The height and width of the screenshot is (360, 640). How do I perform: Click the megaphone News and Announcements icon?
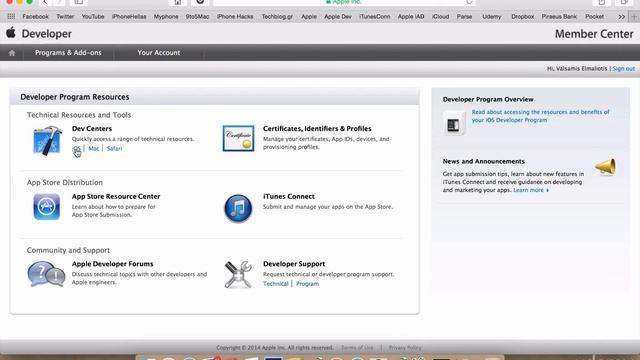coord(605,167)
